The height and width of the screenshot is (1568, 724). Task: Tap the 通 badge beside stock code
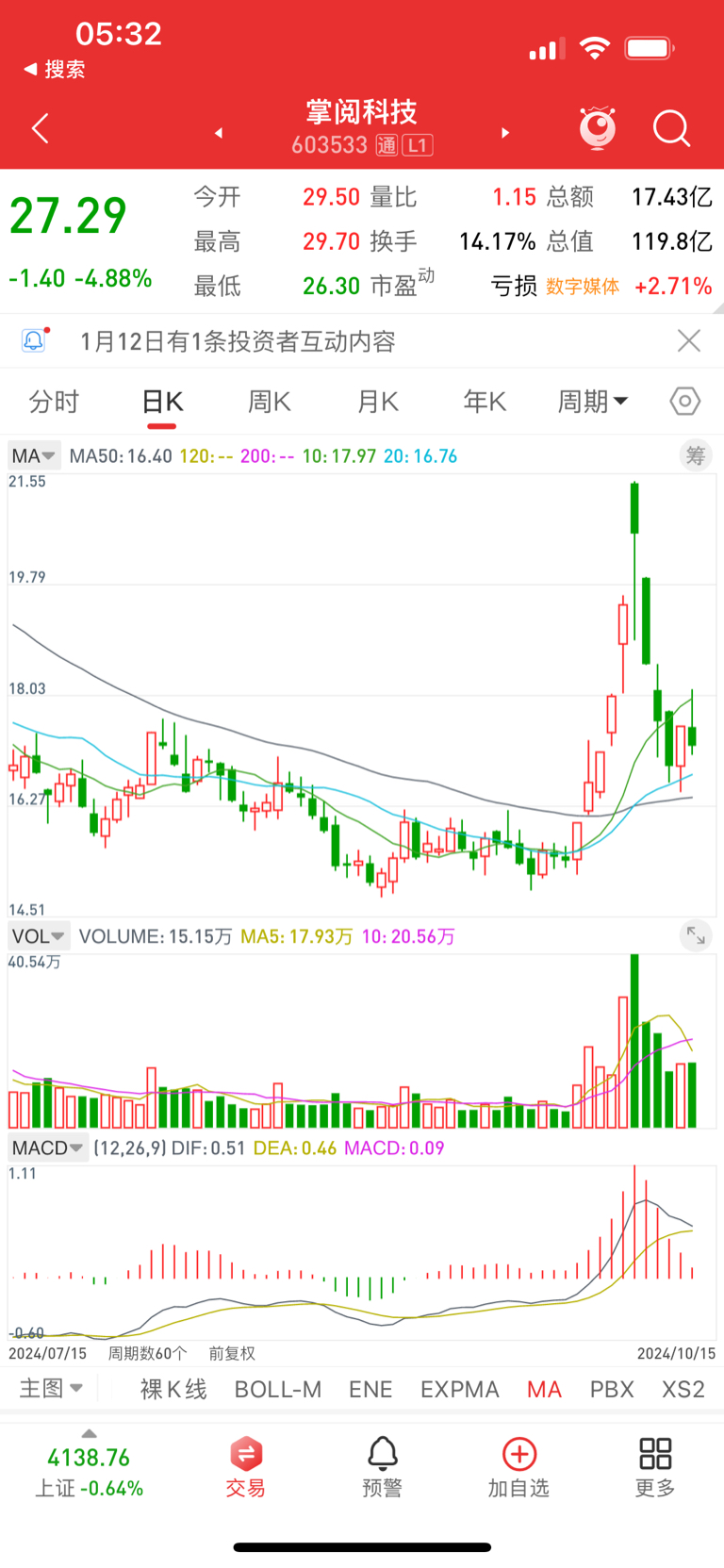[387, 145]
